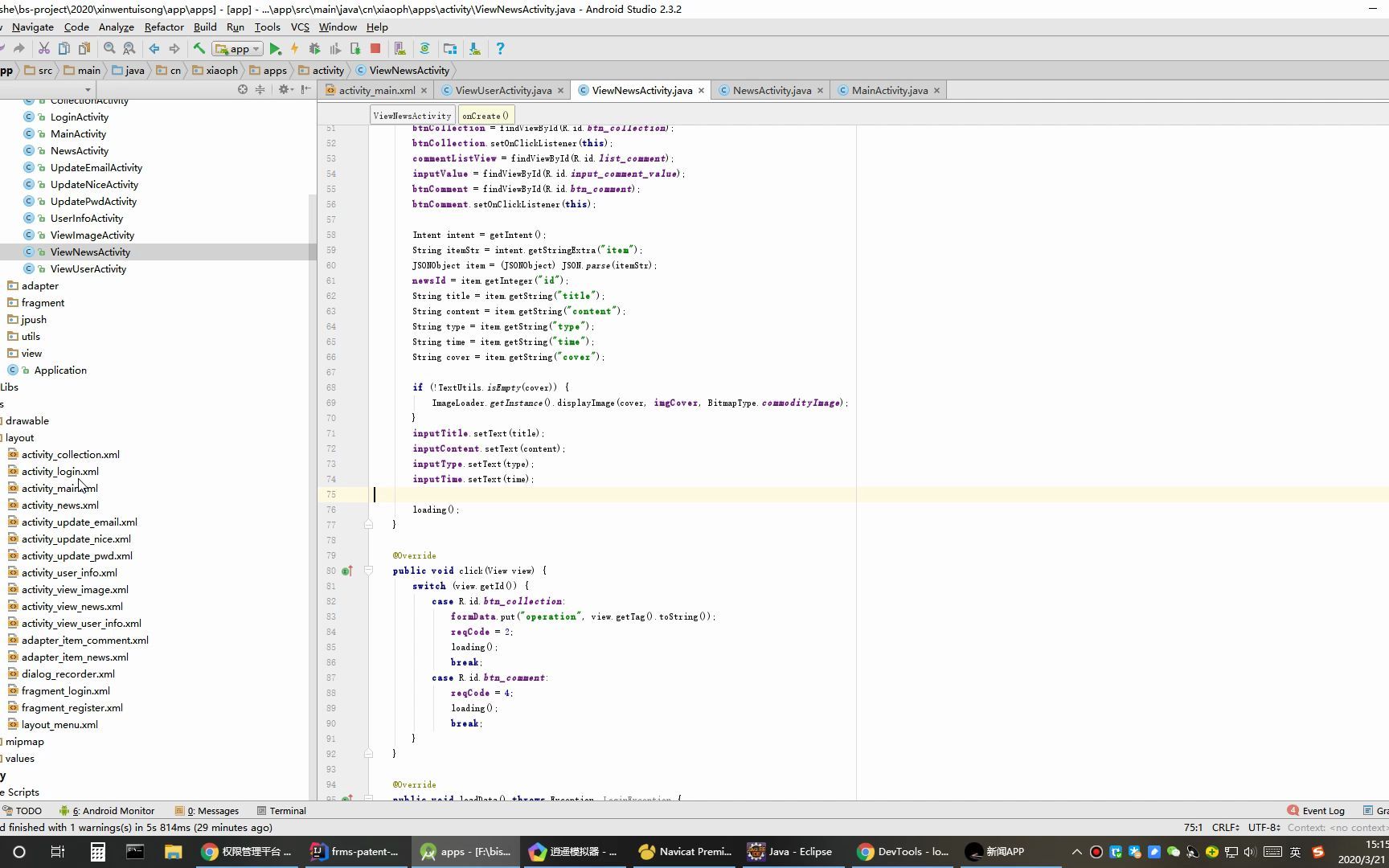Open the TODO tool window
Screen dimensions: 1389x868
coord(23,811)
